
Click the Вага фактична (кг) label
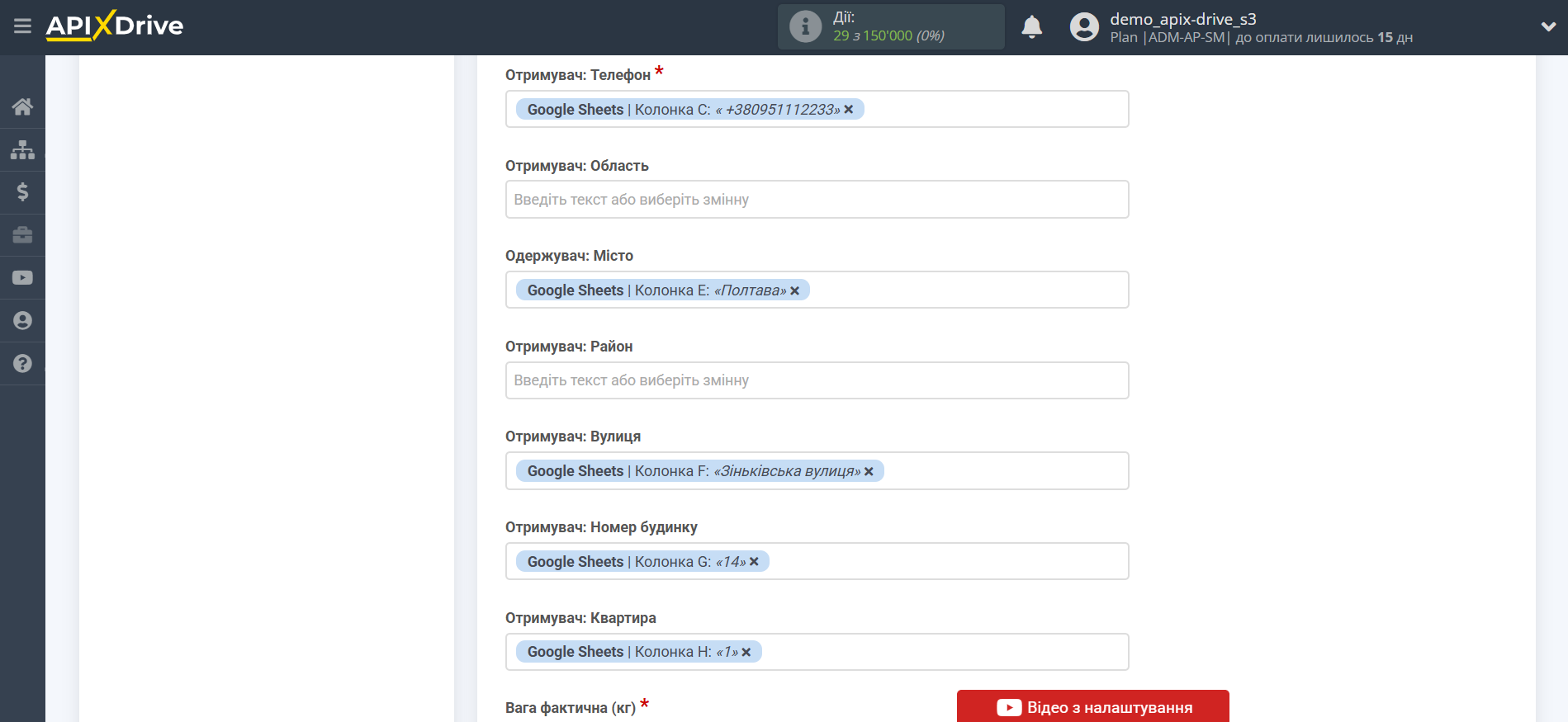[x=571, y=708]
